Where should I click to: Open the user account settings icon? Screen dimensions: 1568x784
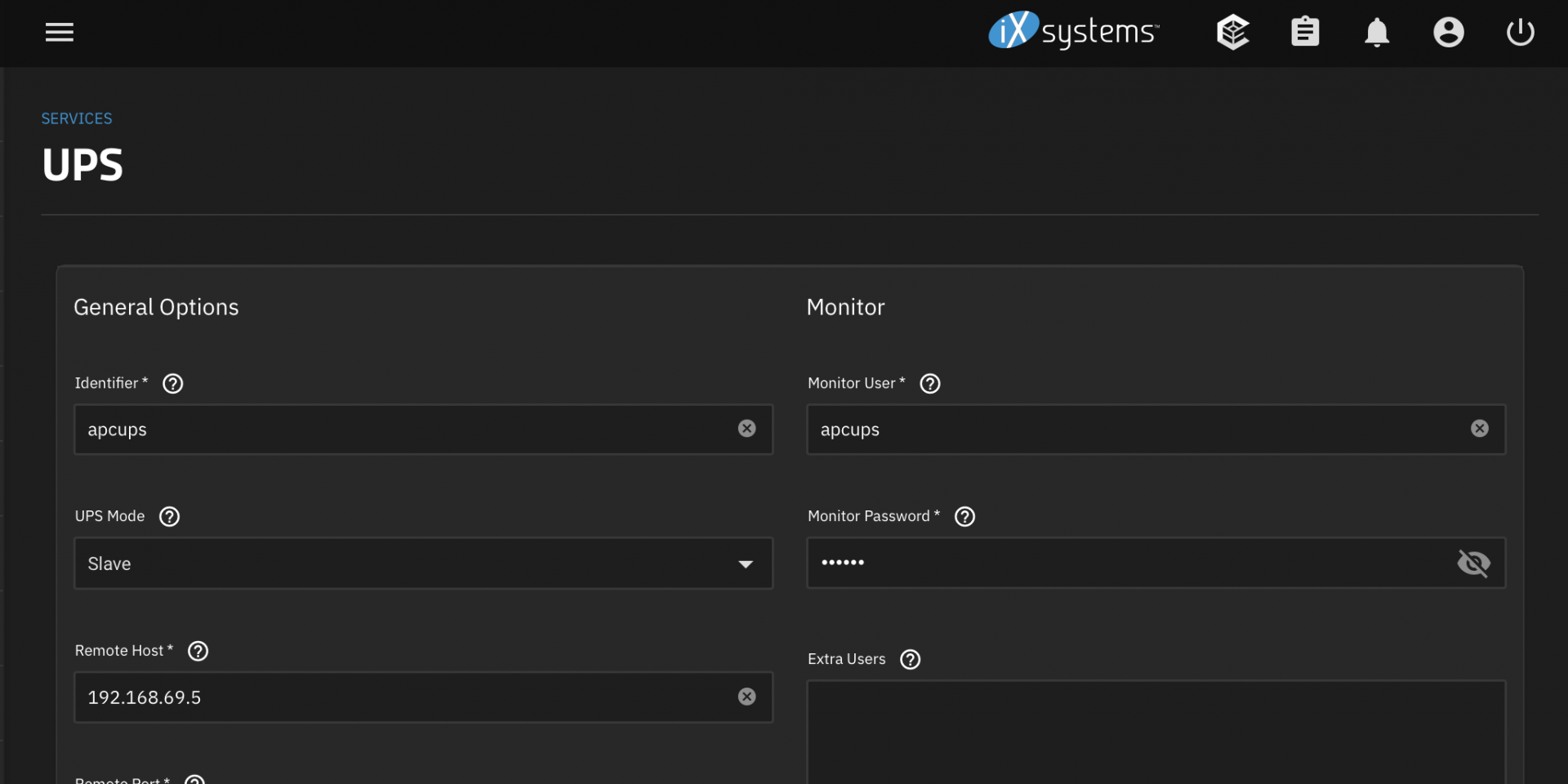click(1448, 33)
